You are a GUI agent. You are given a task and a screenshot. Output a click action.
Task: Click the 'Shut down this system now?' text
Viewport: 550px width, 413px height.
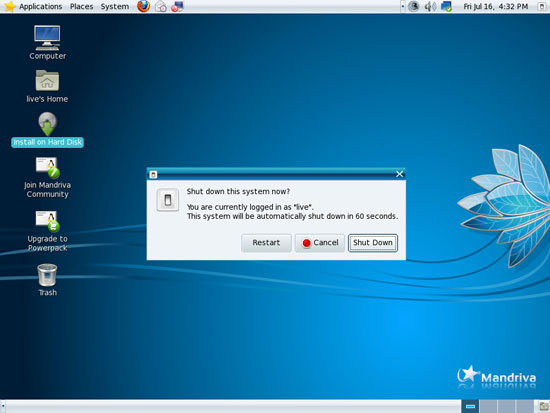(x=238, y=192)
